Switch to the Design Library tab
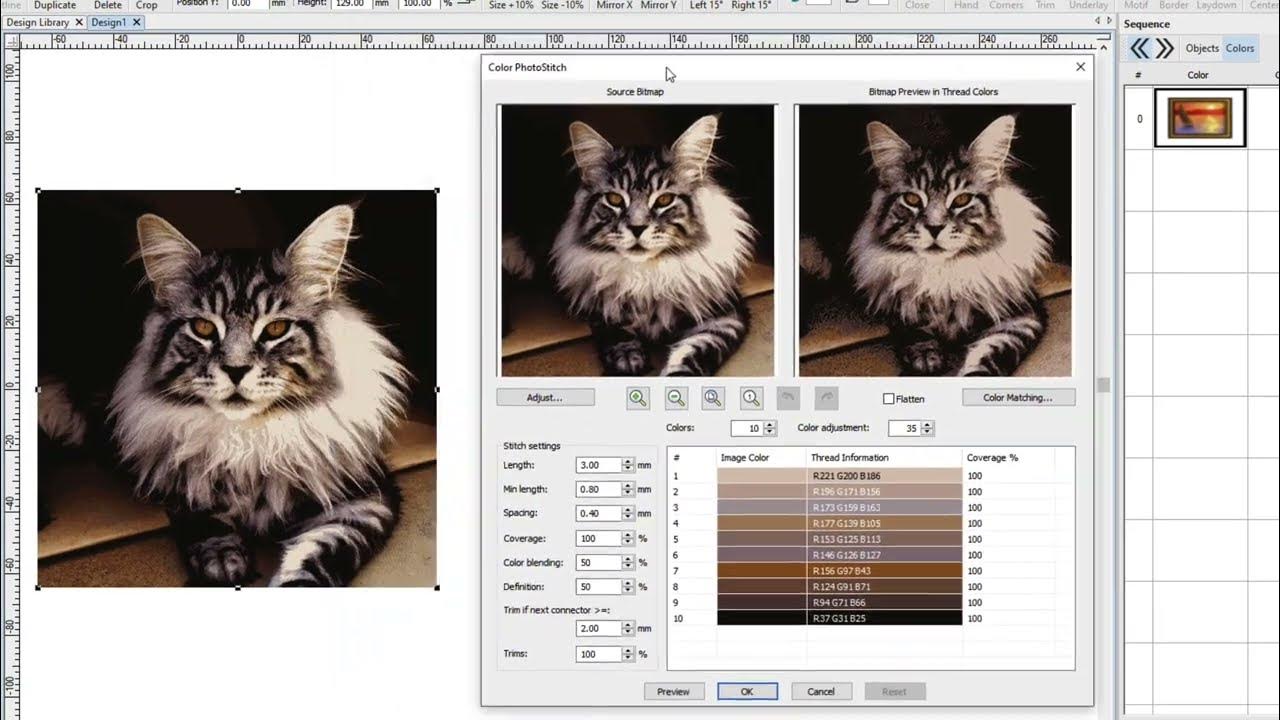The width and height of the screenshot is (1280, 720). [38, 22]
